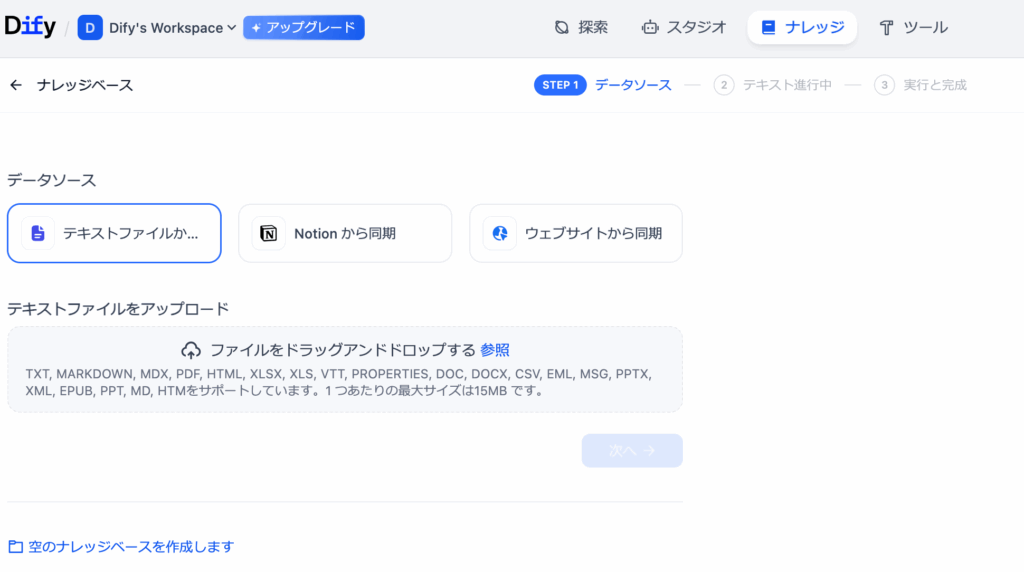Click the 次へ next button
The image size is (1024, 572).
coord(632,451)
